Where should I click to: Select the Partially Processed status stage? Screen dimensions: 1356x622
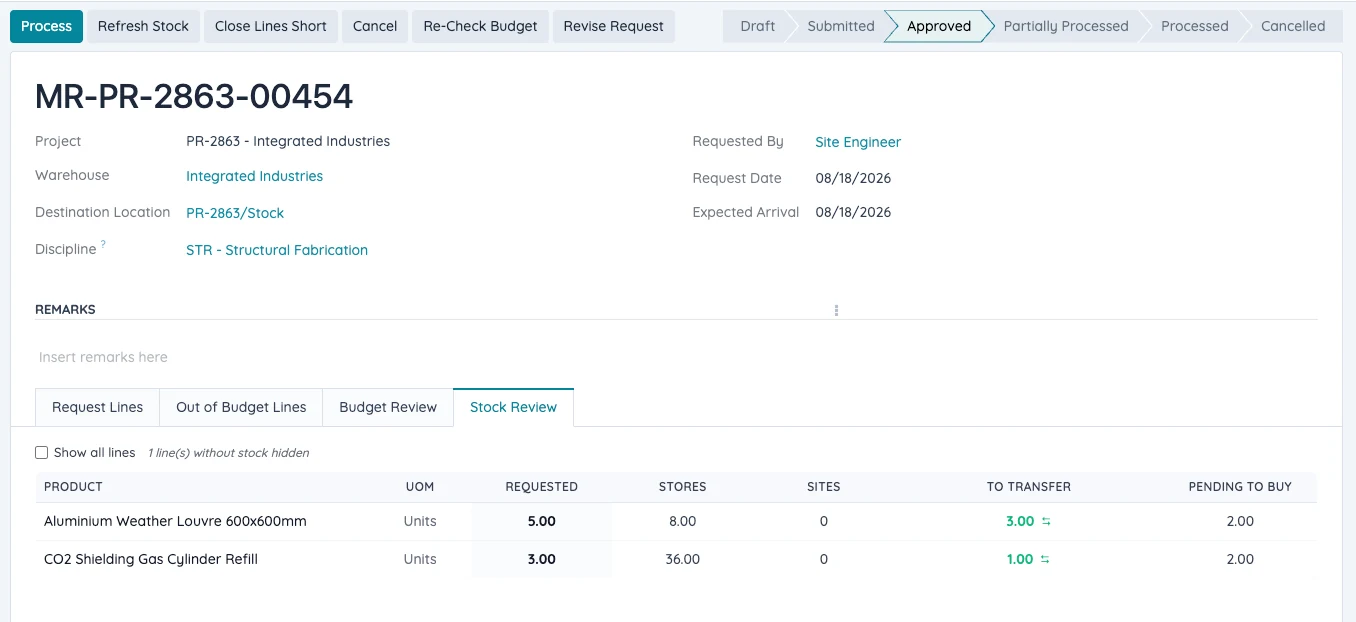1066,26
